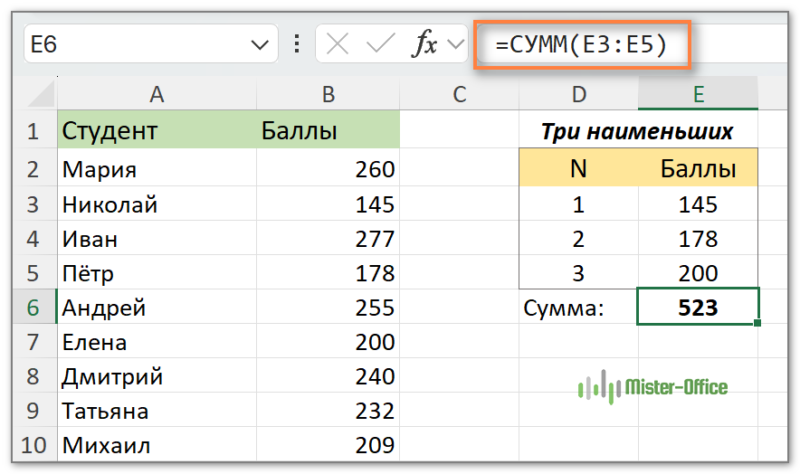Click the yellow Баллы header in column E
The height and width of the screenshot is (474, 800).
coord(699,168)
